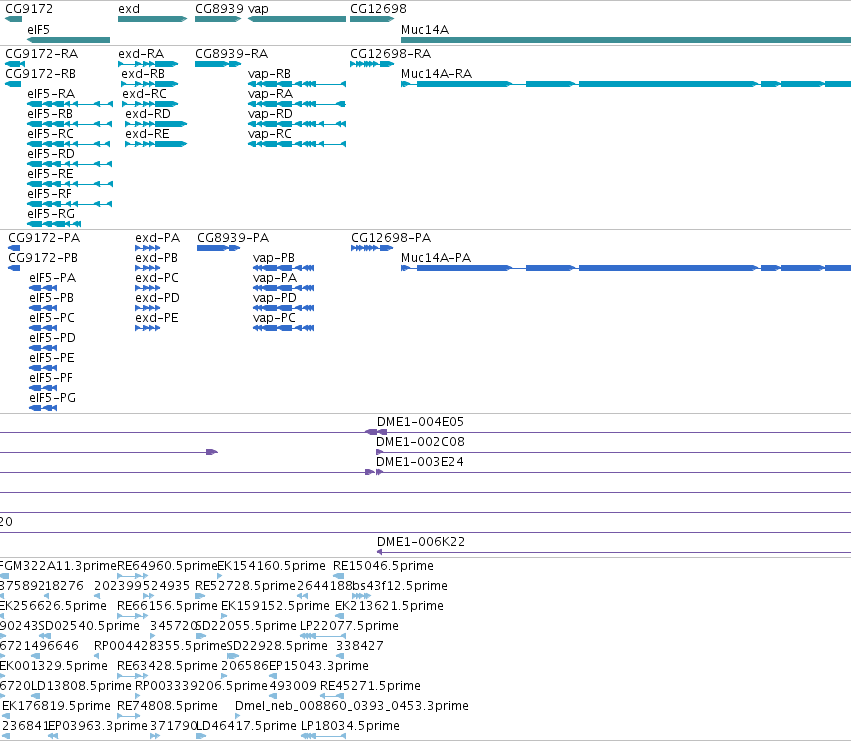Screen dimensions: 851x741
Task: Select transcript Muc14A-RA
Action: pos(626,84)
